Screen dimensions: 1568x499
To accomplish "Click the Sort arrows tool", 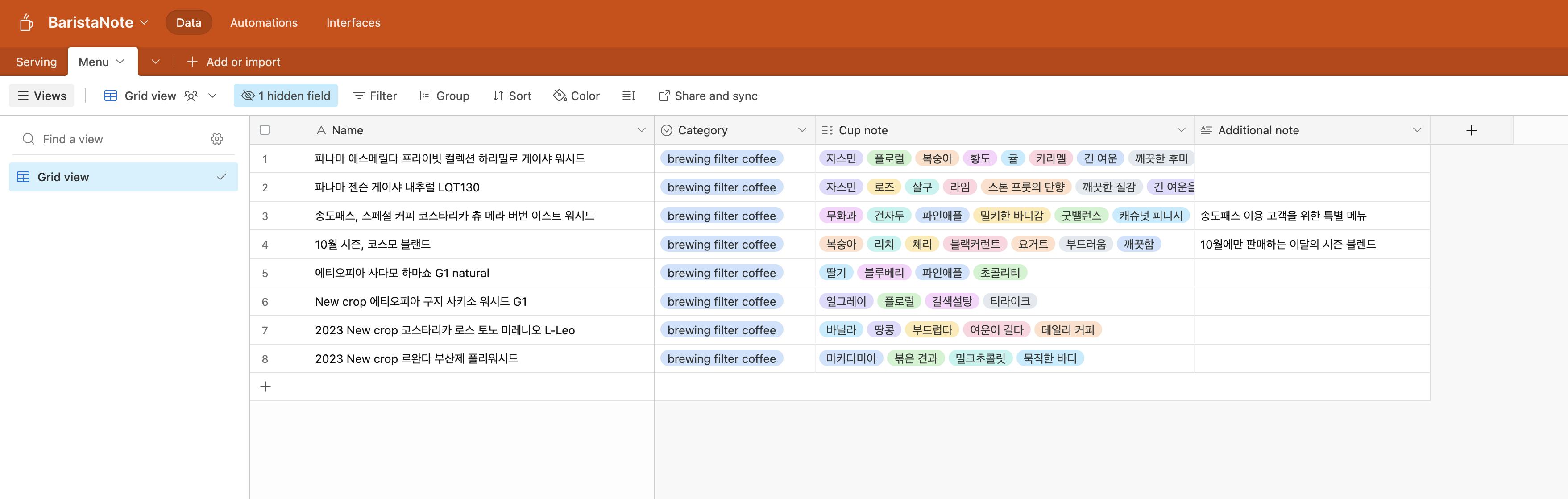I will 511,96.
